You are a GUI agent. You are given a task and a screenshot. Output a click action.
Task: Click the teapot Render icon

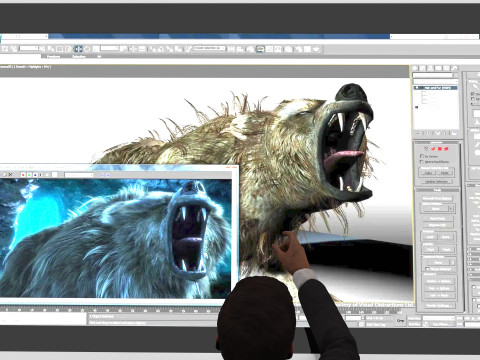[316, 49]
